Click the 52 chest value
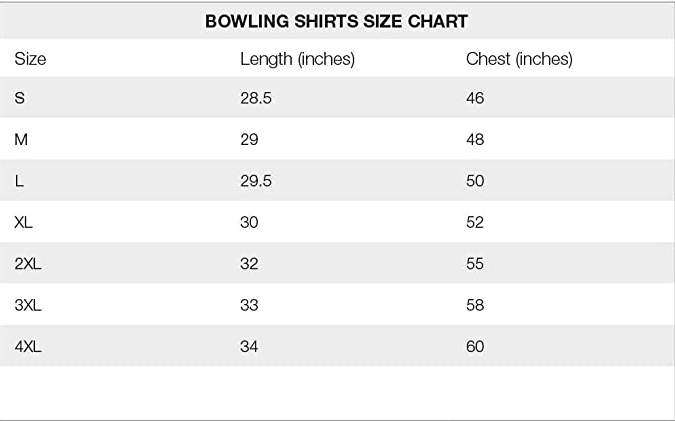The height and width of the screenshot is (421, 675). (x=475, y=222)
